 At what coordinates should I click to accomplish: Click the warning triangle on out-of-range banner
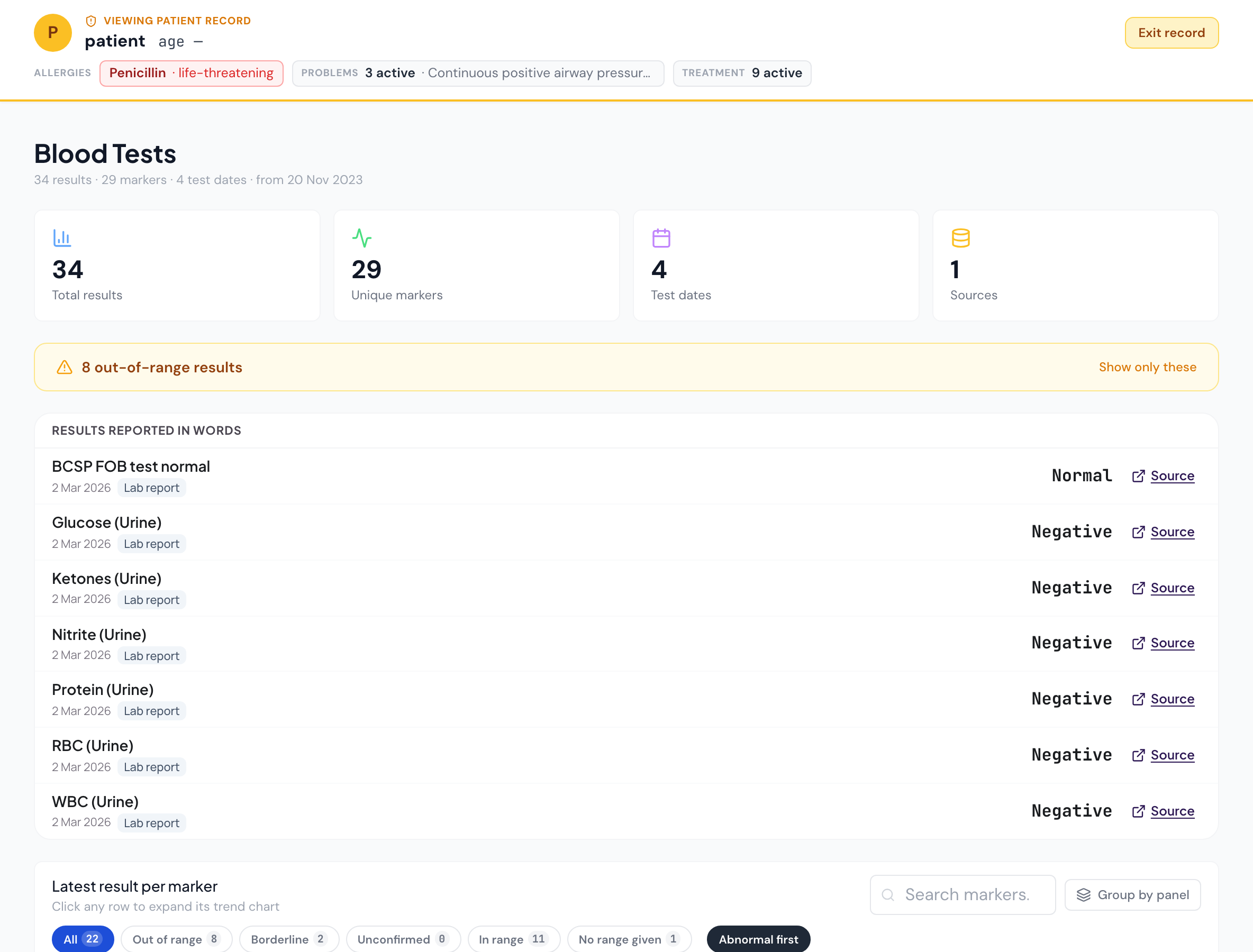tap(65, 367)
